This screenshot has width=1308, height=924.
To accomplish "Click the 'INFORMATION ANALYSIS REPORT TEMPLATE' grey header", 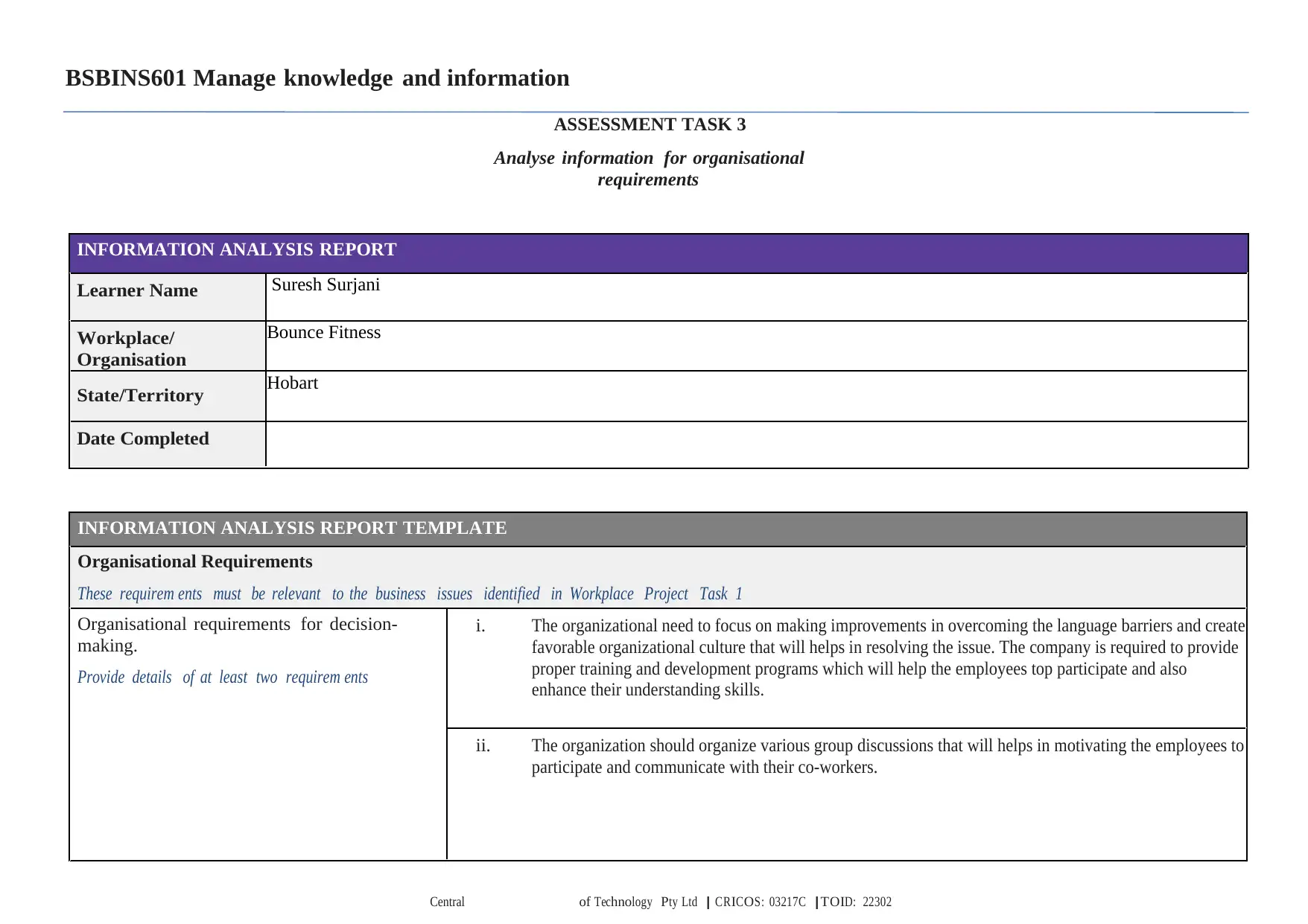I will (x=658, y=529).
